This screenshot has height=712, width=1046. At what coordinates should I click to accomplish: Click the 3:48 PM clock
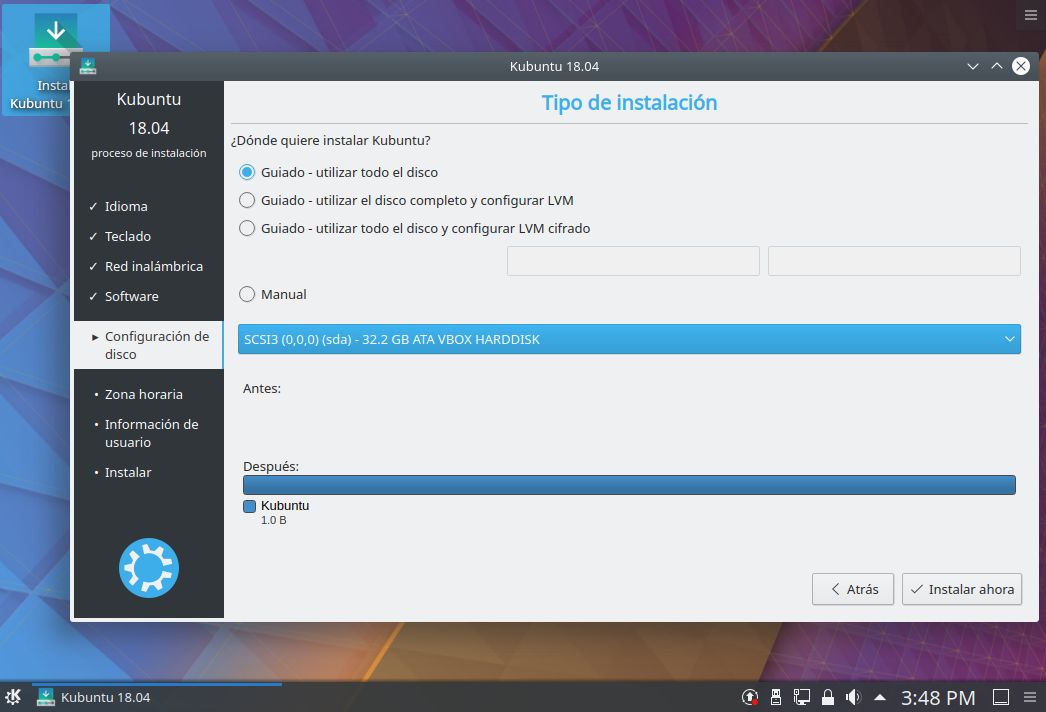938,698
